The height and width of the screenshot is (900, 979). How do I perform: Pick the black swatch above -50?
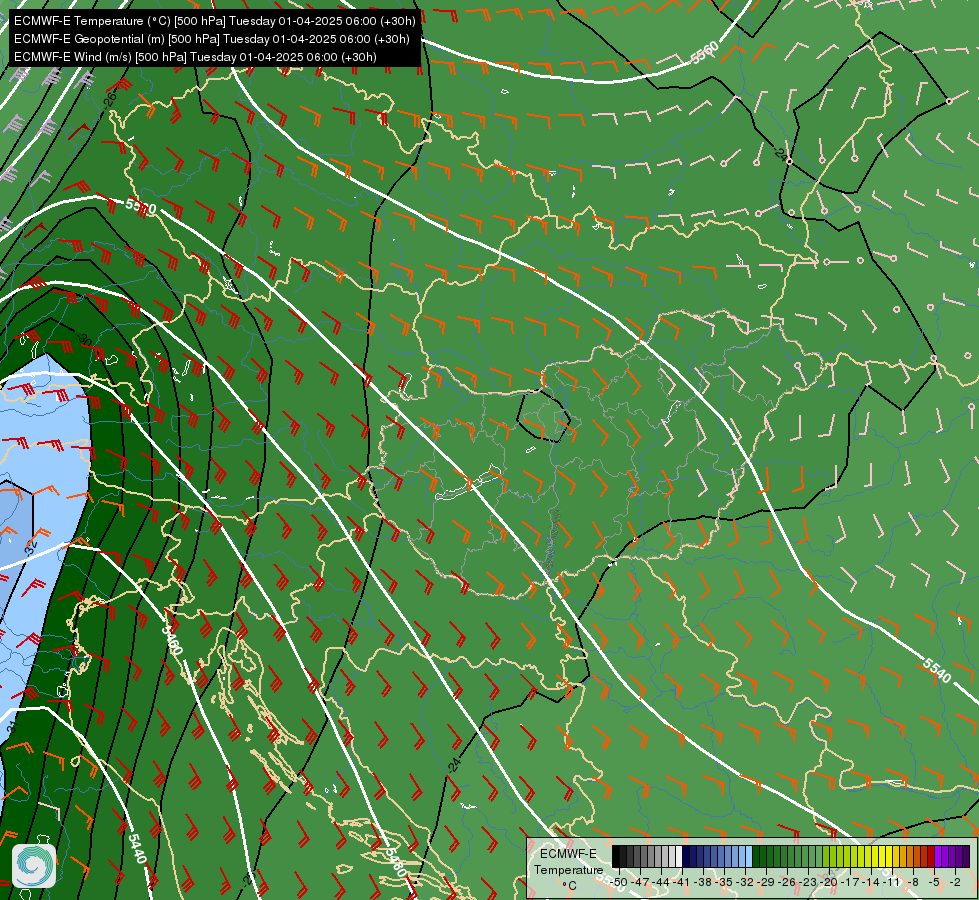coord(616,856)
